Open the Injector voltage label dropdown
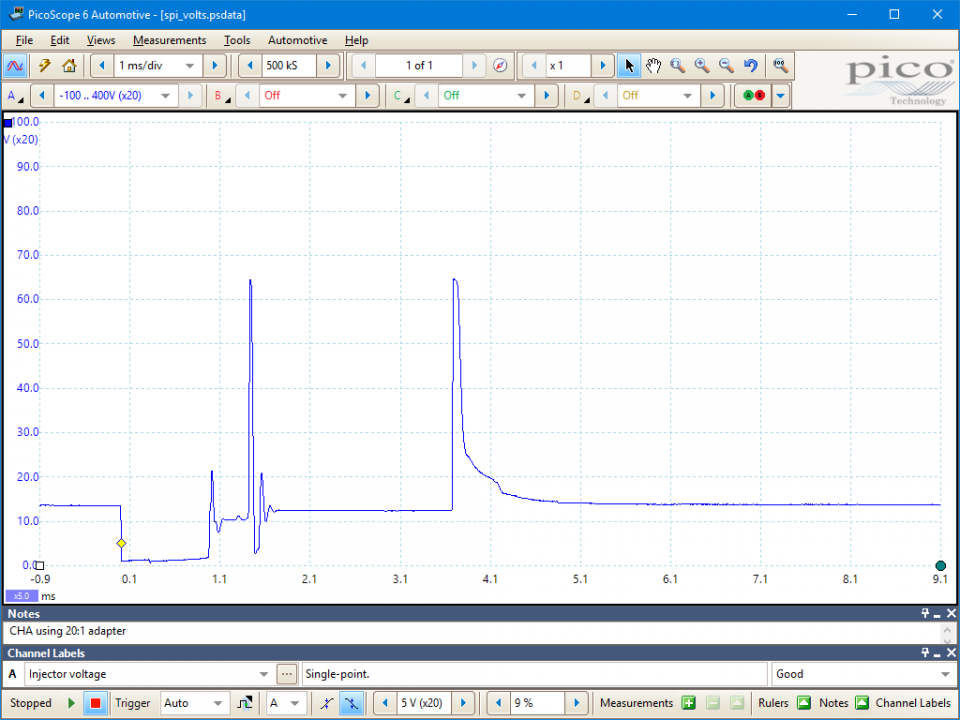The image size is (960, 720). (263, 674)
